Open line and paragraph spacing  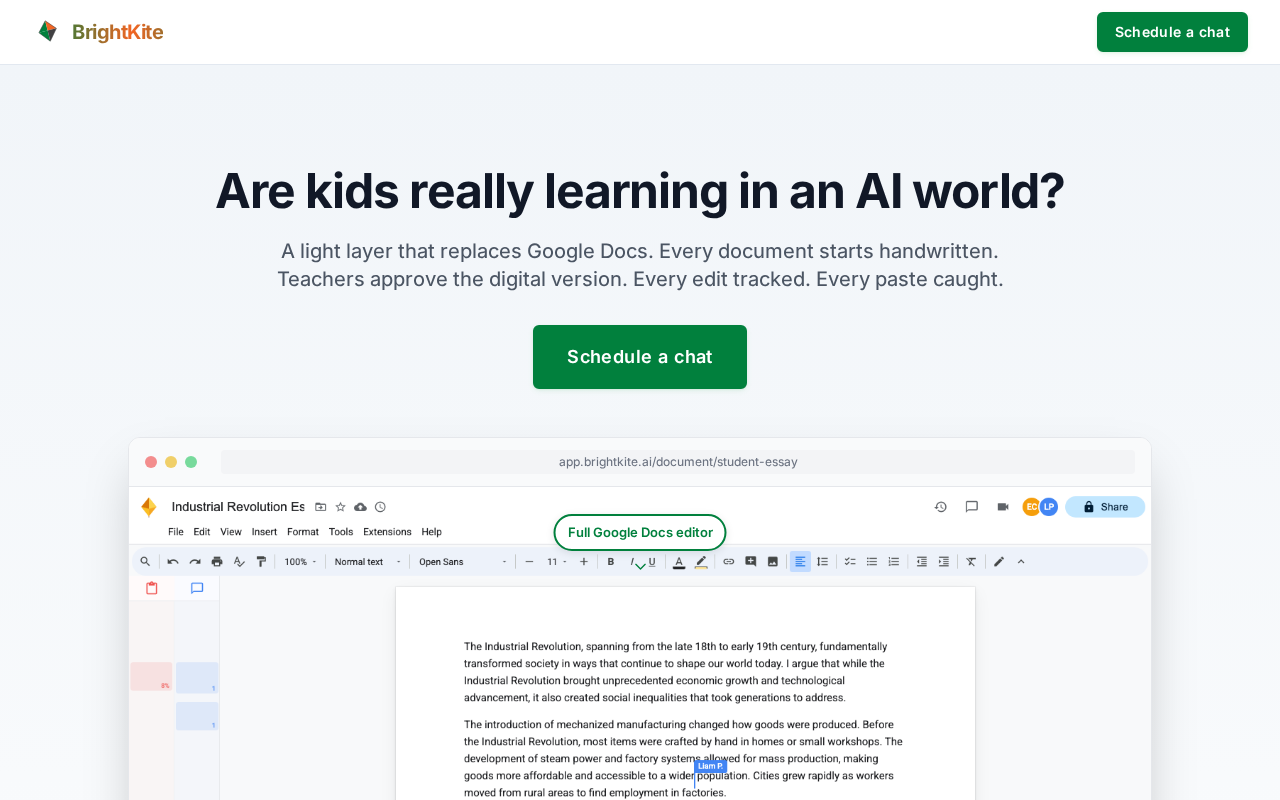click(823, 562)
